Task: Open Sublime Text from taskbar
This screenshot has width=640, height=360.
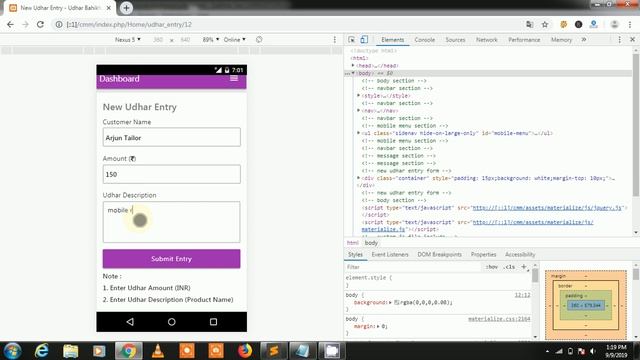Action: point(274,351)
